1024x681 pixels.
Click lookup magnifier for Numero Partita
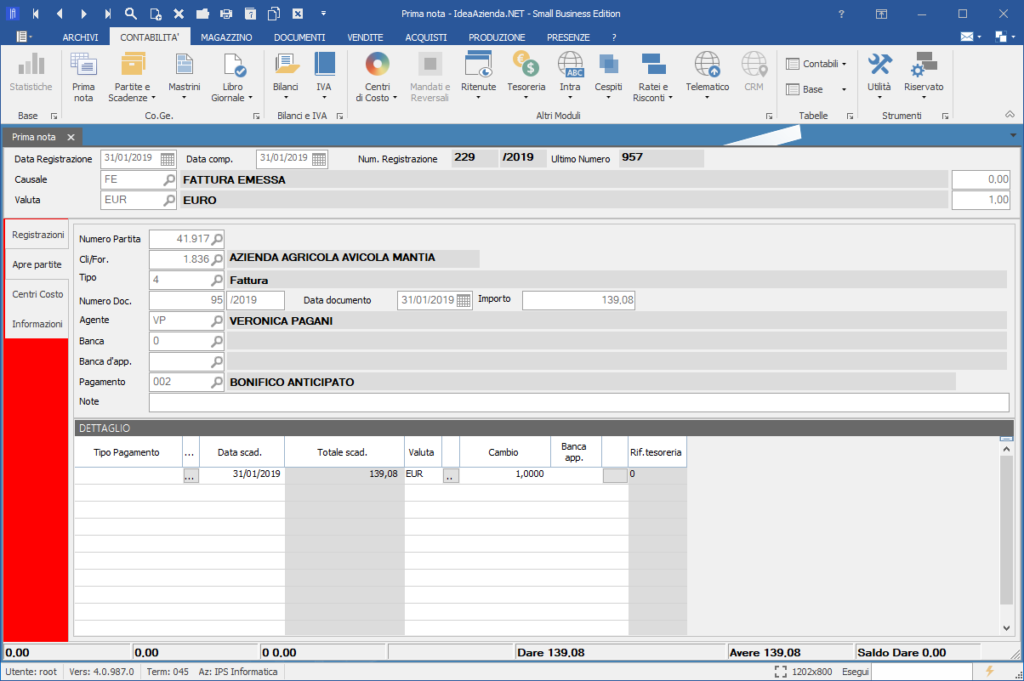click(217, 239)
